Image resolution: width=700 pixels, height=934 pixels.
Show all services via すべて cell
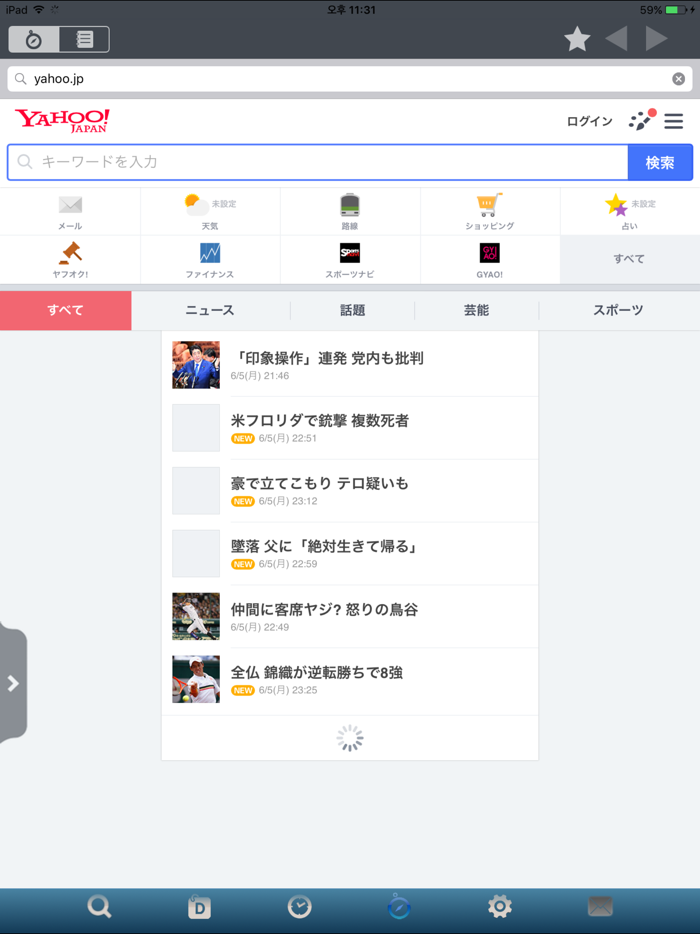click(x=630, y=259)
